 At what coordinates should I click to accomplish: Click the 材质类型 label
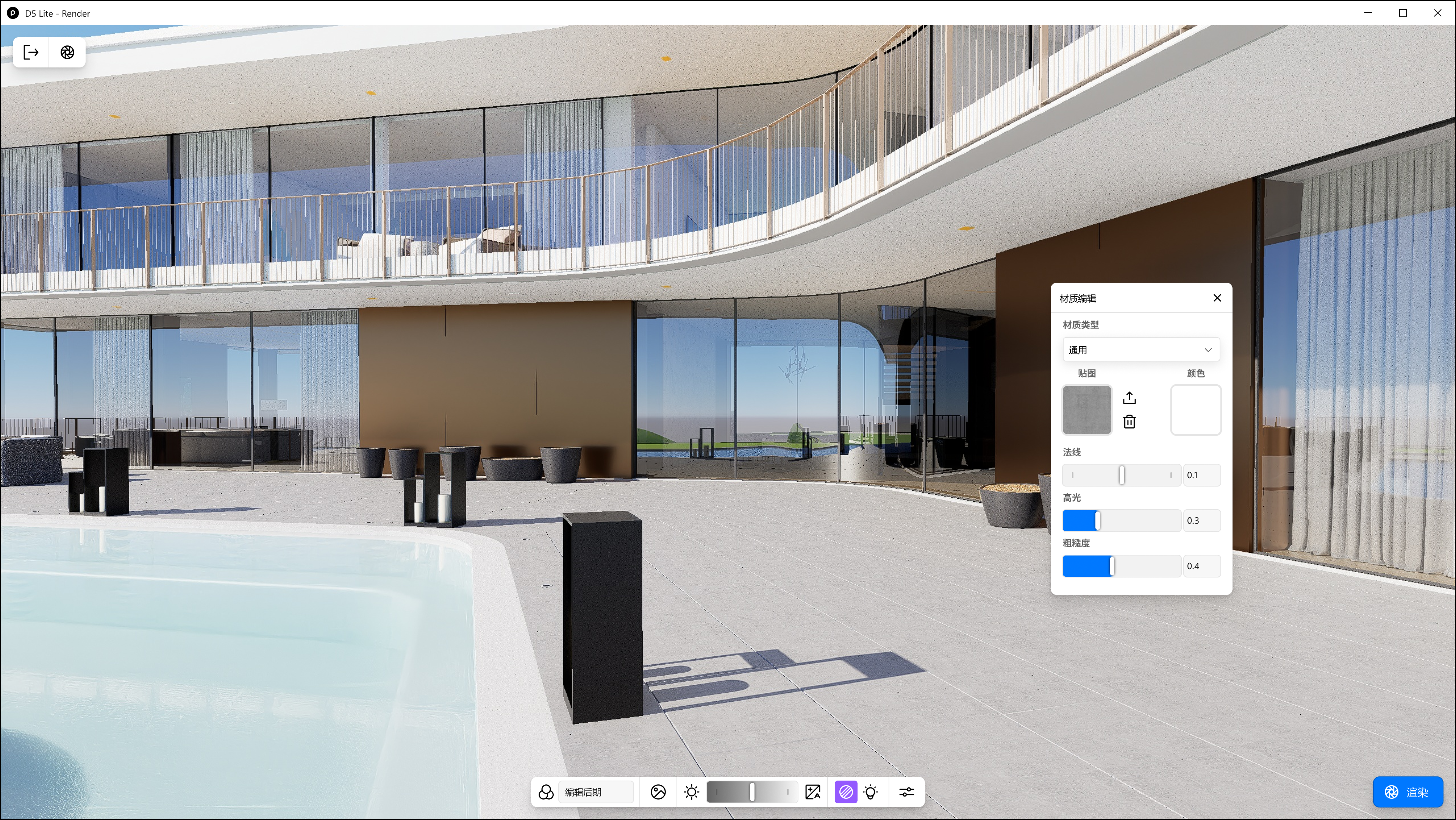pos(1081,325)
